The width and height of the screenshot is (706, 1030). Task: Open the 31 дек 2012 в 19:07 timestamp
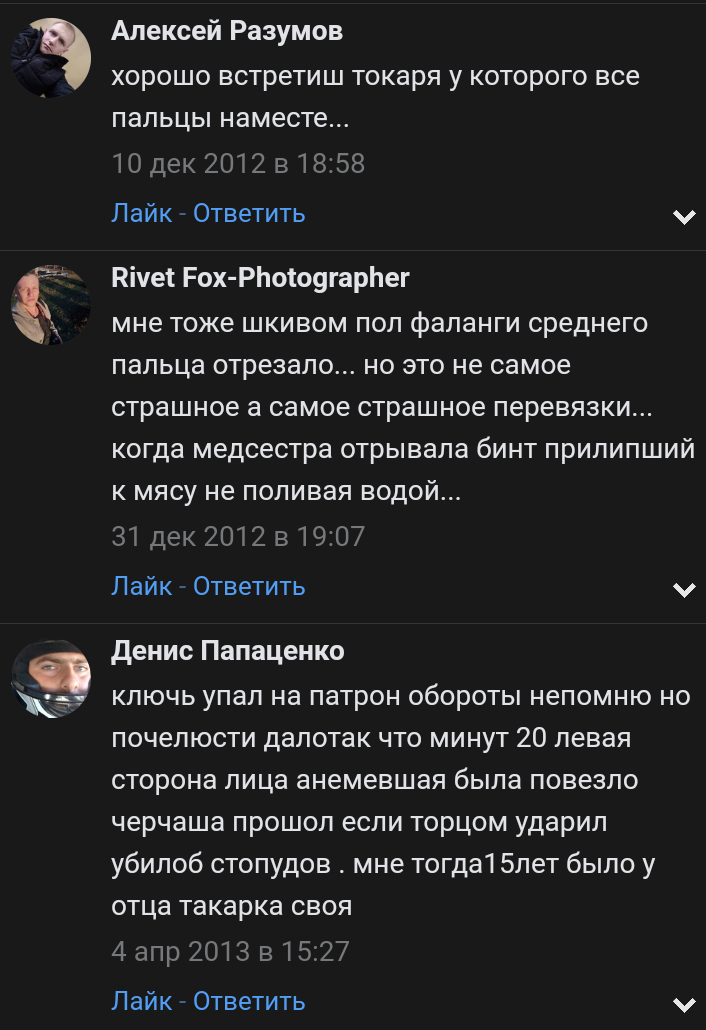(x=238, y=536)
